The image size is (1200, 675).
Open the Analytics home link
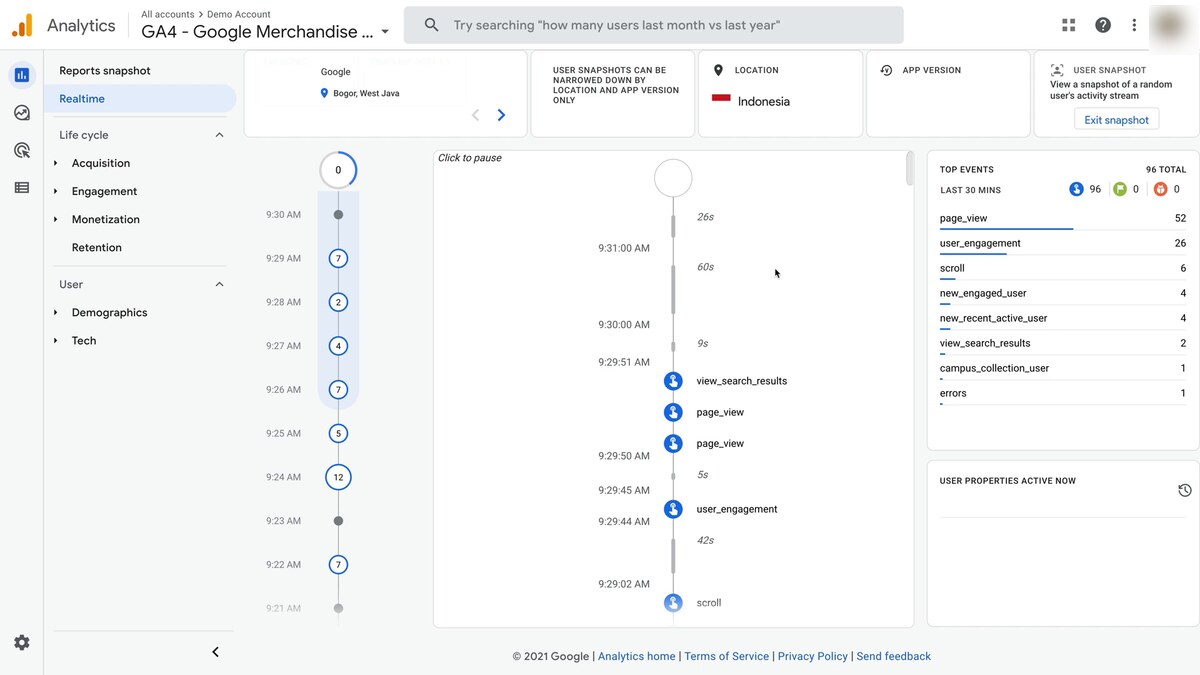pos(636,656)
